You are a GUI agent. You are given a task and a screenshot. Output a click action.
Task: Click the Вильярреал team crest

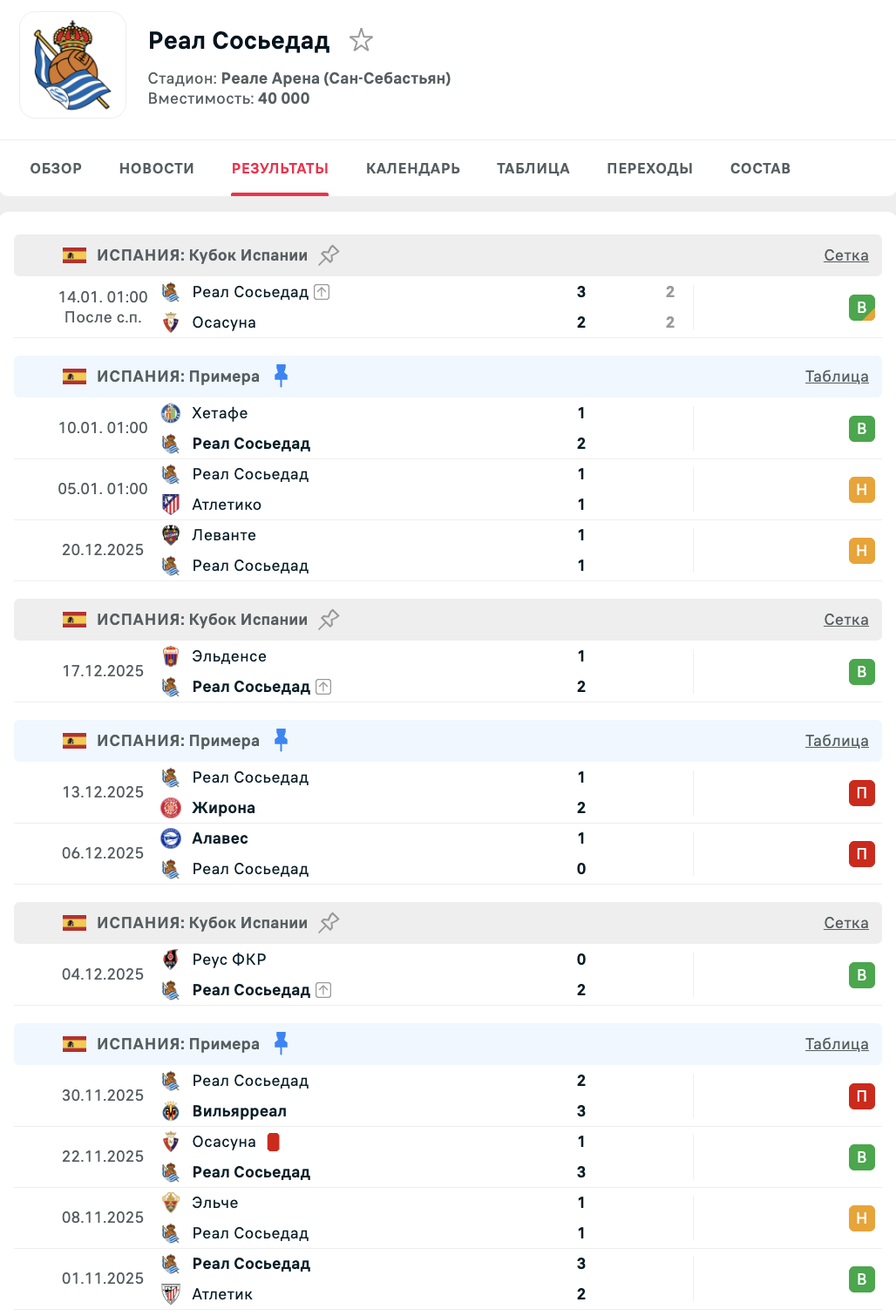171,1111
